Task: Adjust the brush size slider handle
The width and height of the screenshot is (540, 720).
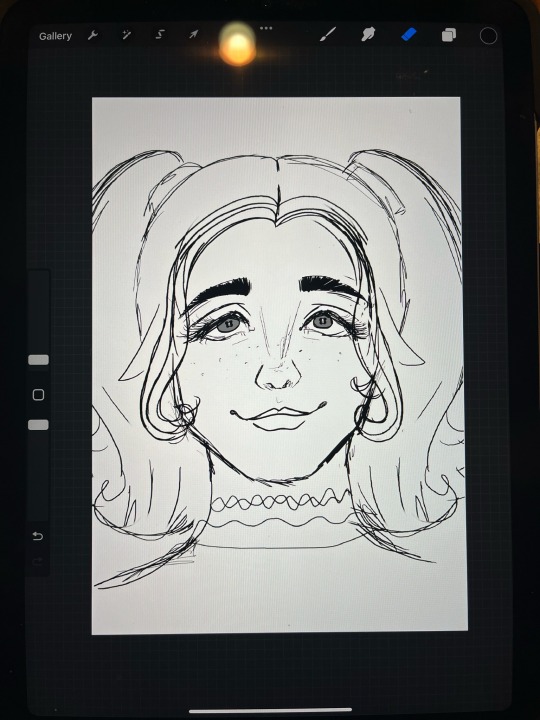Action: pos(39,360)
